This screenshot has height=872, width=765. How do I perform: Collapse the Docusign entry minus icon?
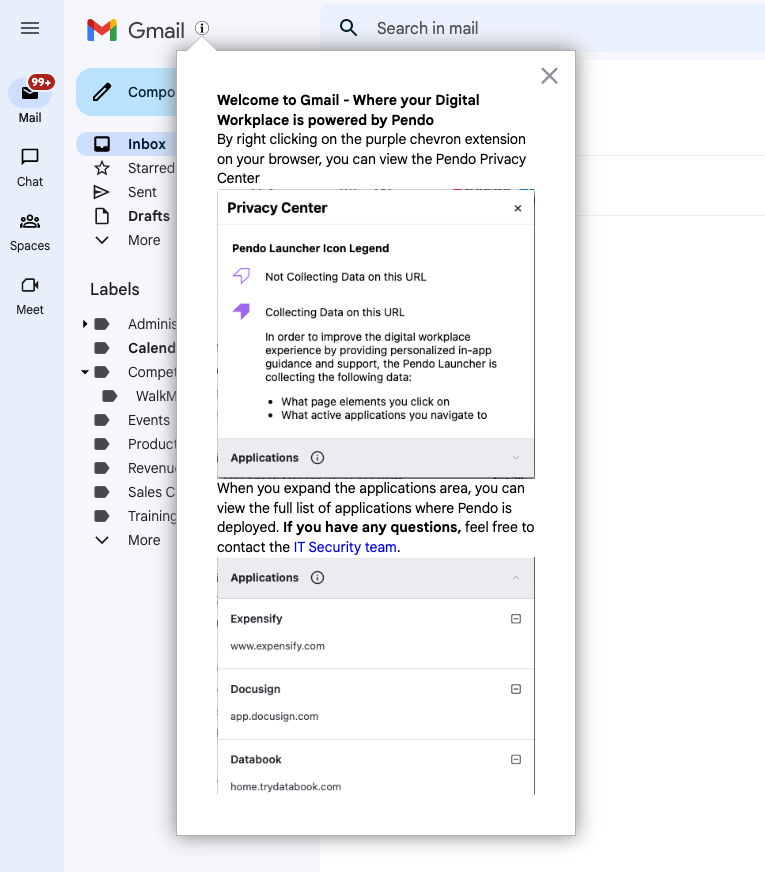[516, 689]
